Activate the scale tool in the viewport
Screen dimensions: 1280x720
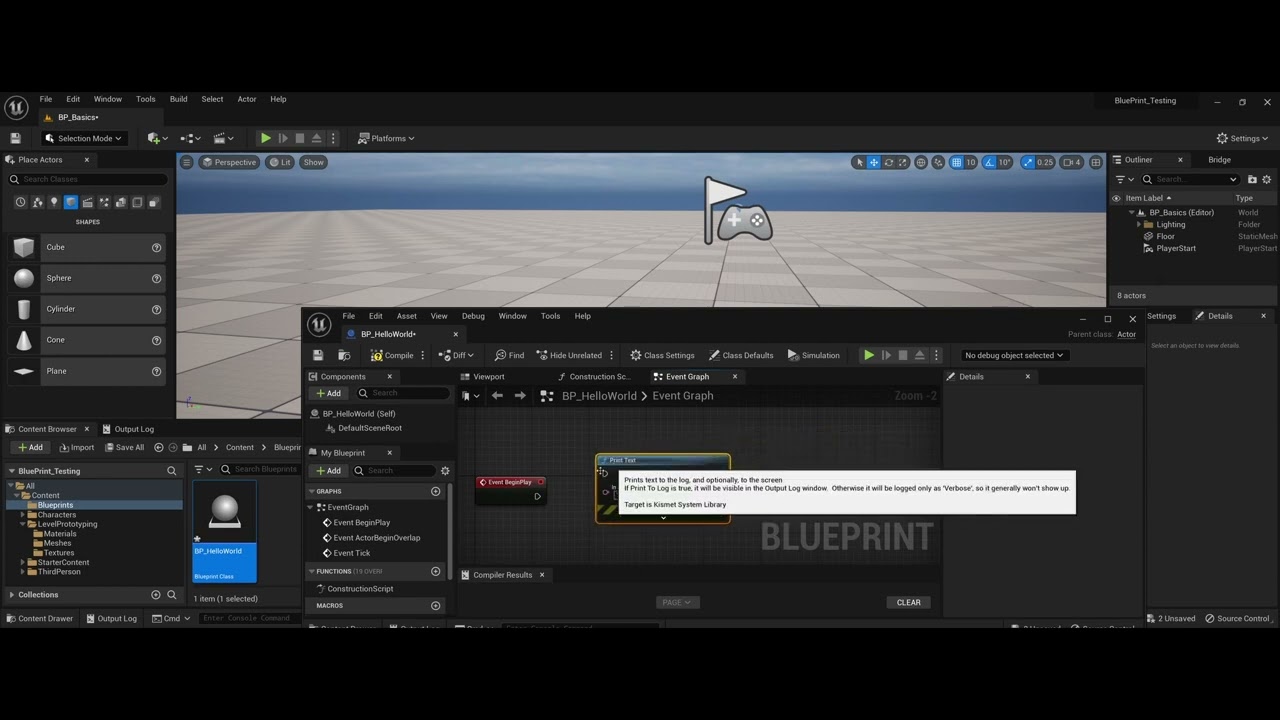pos(903,162)
